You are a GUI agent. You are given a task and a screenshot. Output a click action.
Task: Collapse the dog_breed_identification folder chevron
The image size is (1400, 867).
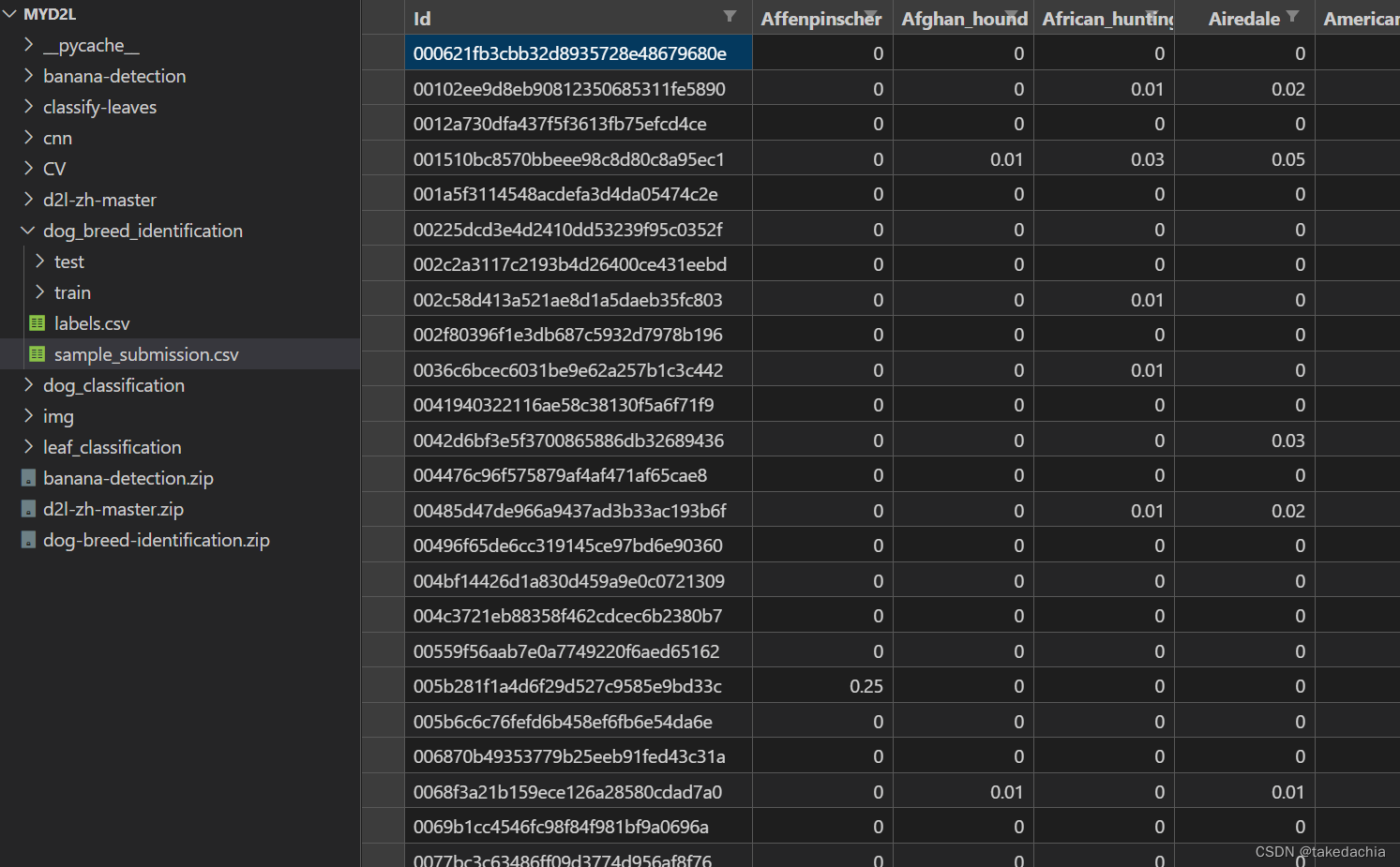click(28, 231)
